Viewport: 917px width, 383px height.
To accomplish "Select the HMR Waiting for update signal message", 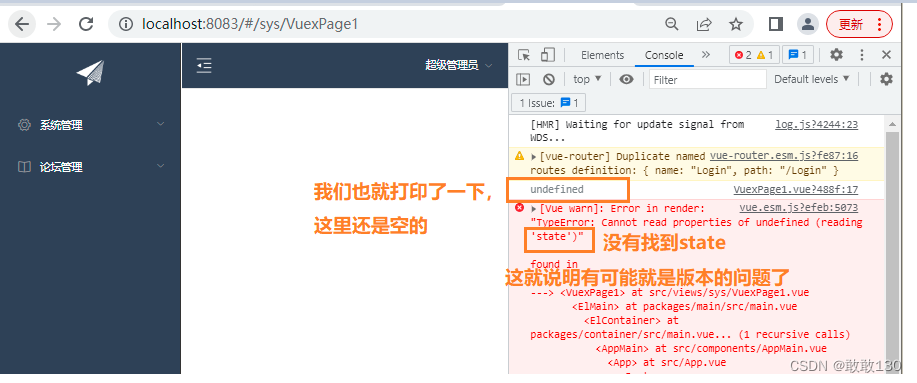I will [637, 131].
